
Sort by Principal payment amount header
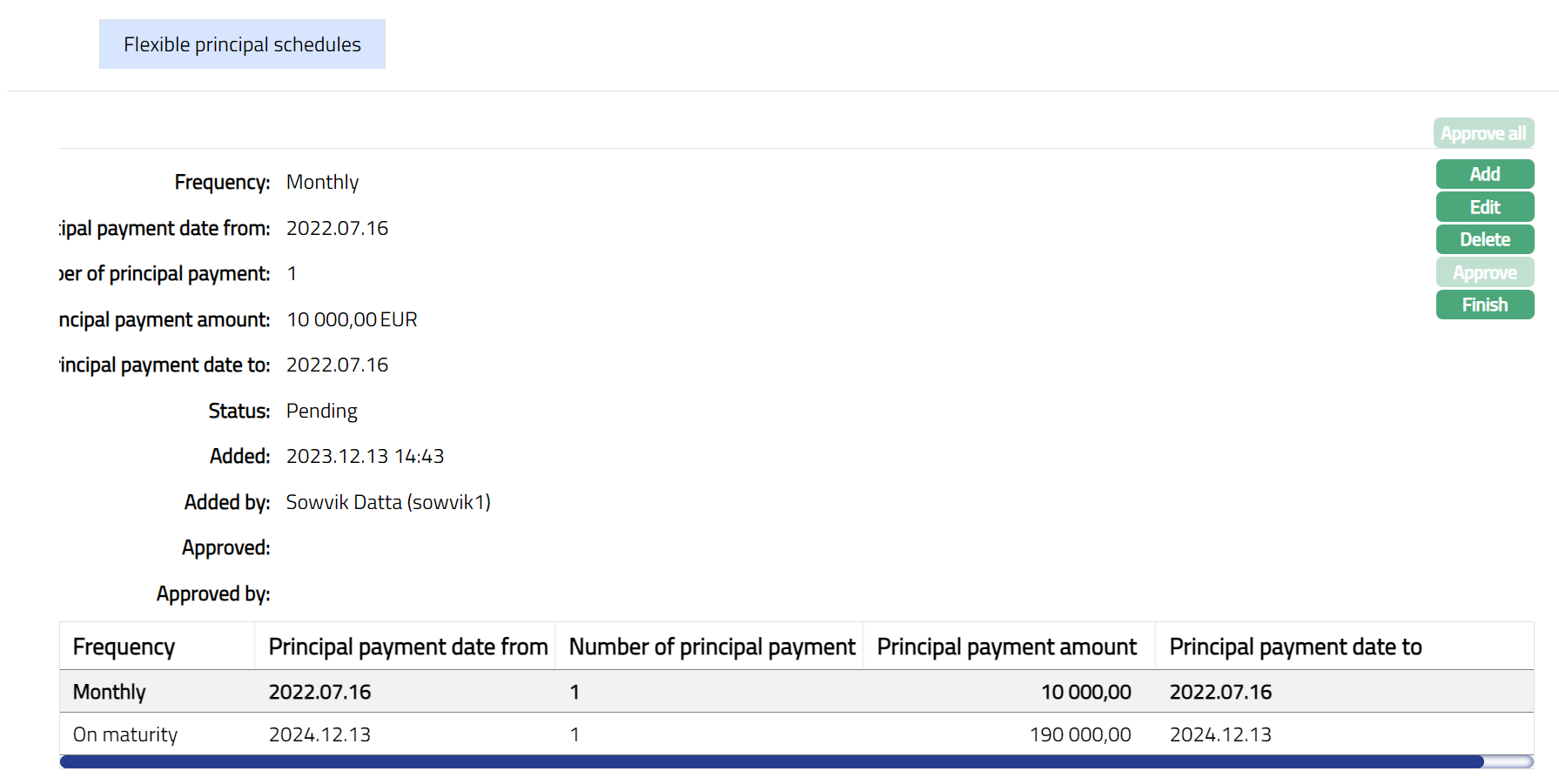coord(1006,647)
